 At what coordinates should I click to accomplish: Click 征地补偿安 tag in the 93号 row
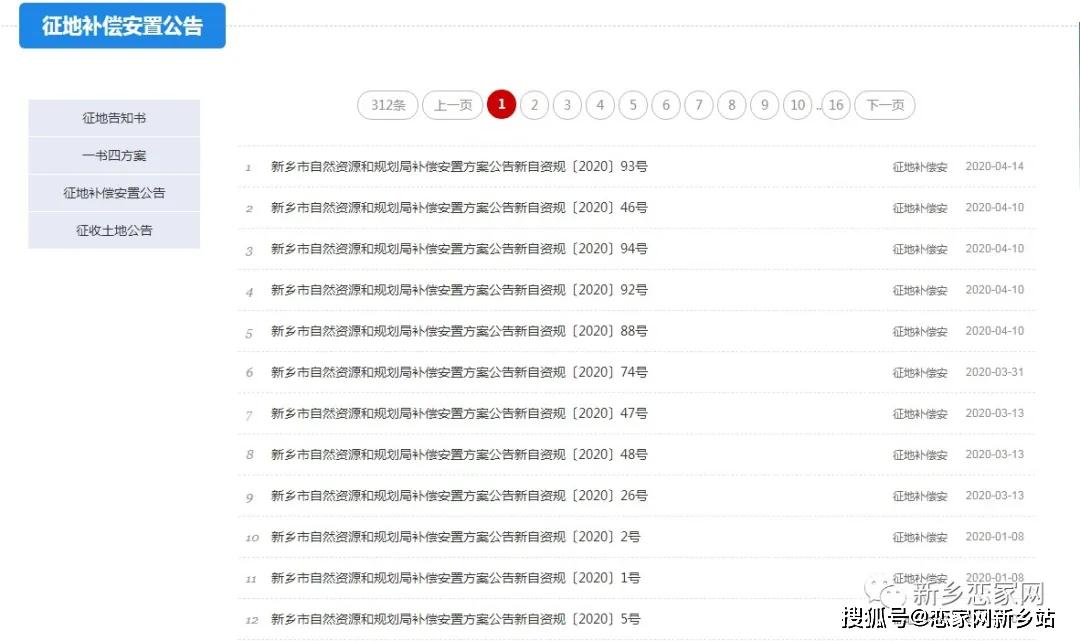[920, 167]
